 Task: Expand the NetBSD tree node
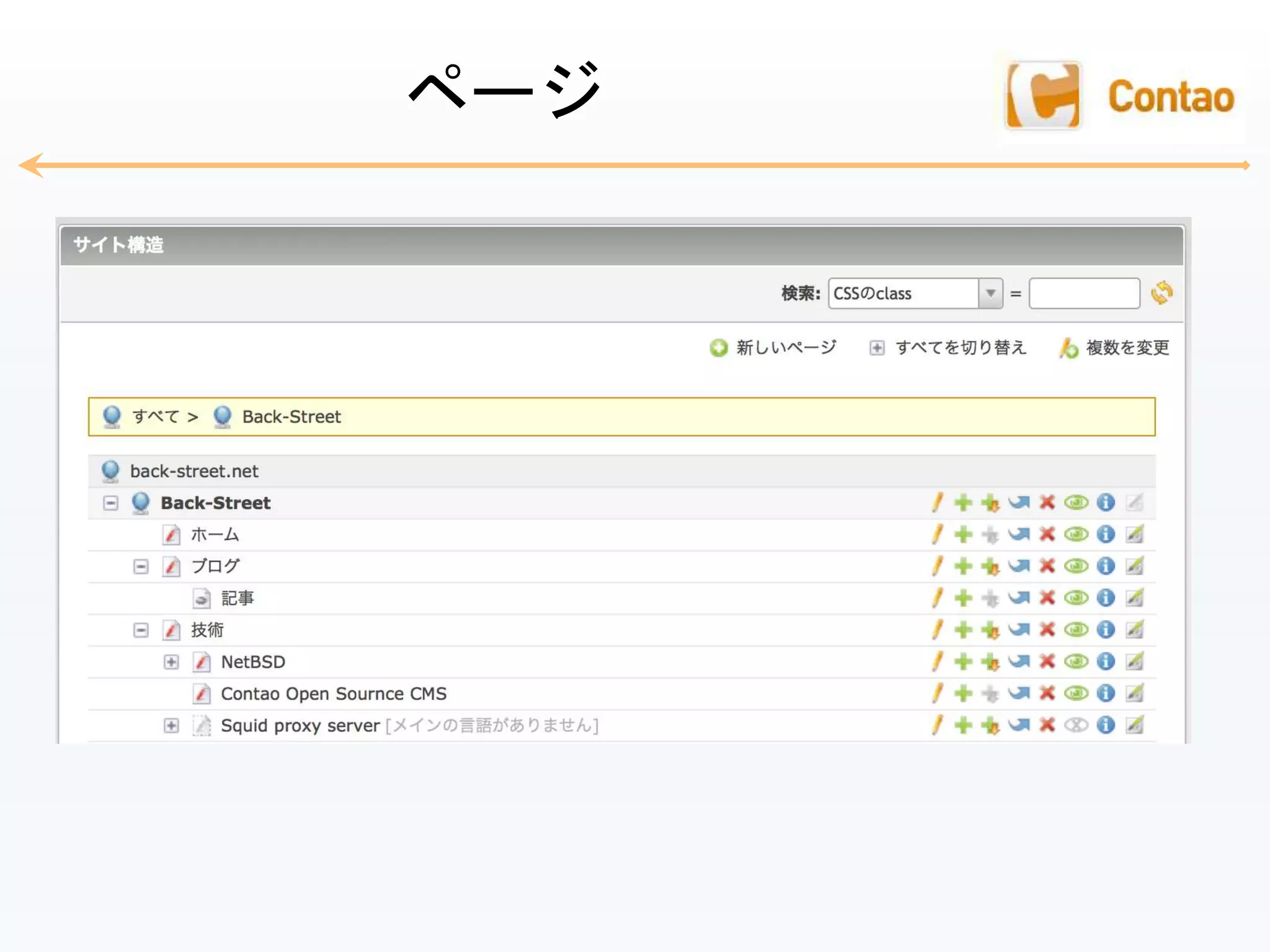click(x=171, y=662)
